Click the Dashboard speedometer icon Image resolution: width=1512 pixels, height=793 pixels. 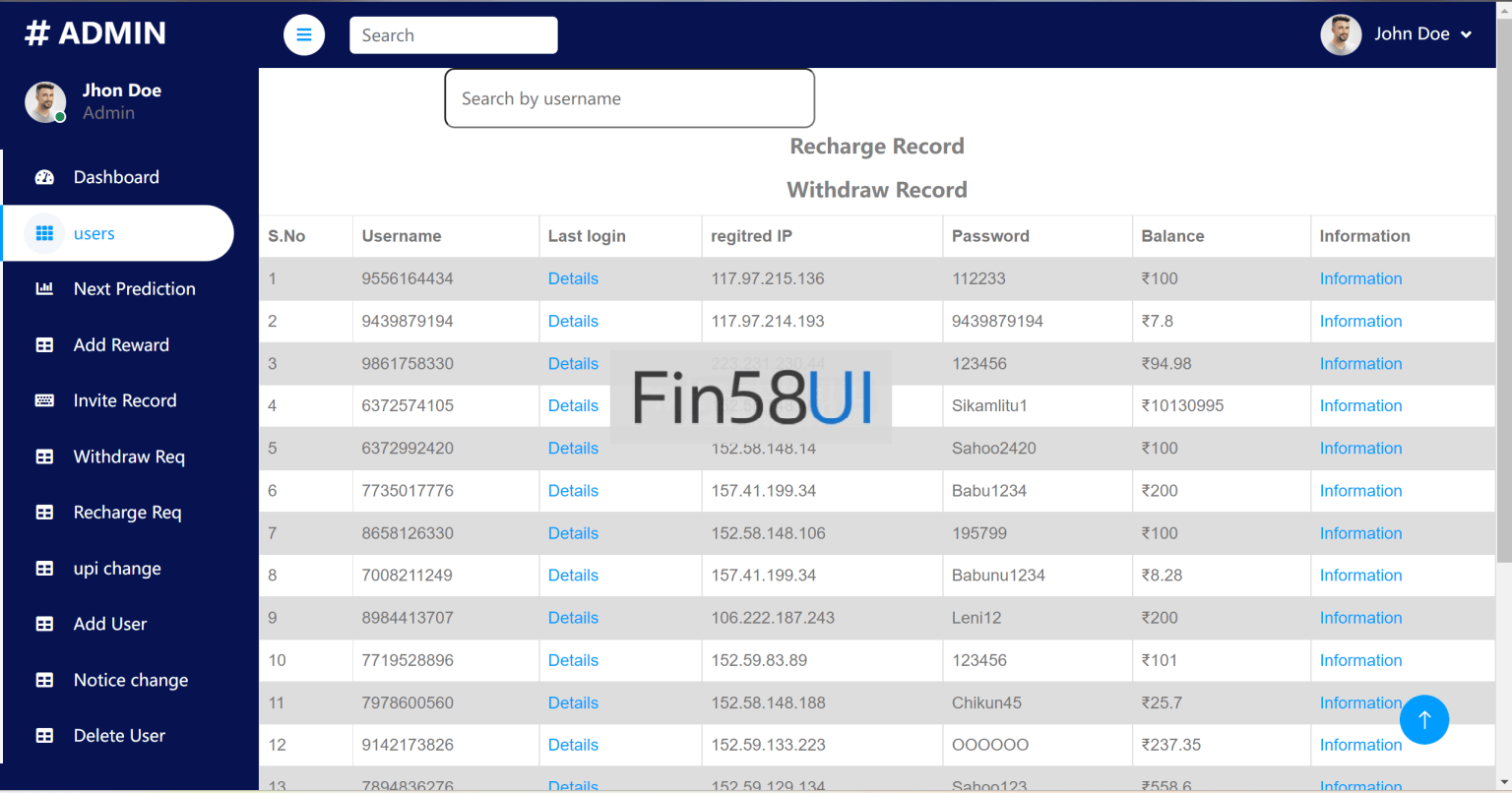44,177
